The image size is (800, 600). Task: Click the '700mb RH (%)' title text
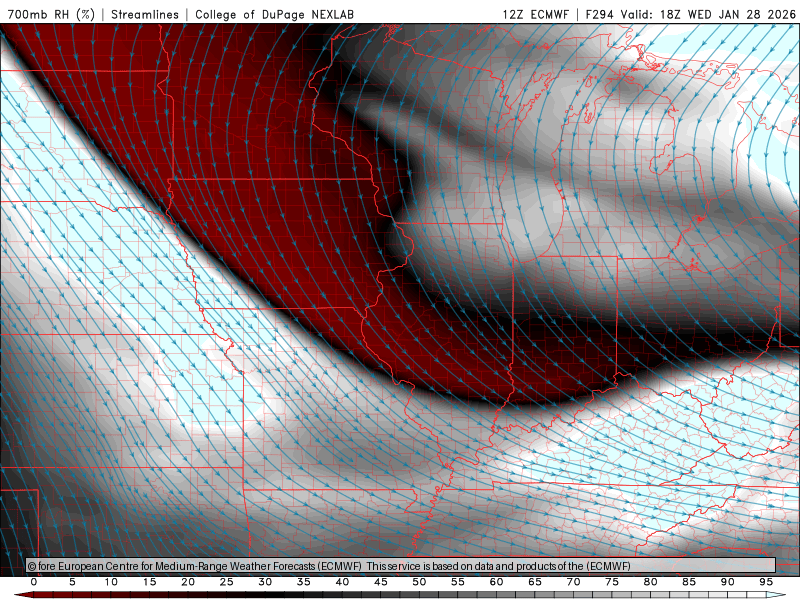click(51, 14)
